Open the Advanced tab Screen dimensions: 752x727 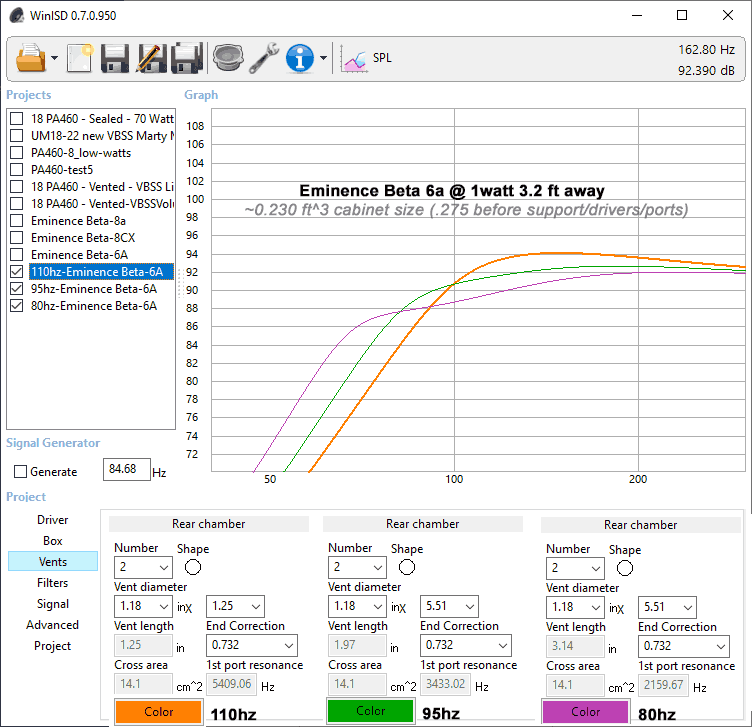click(x=53, y=625)
